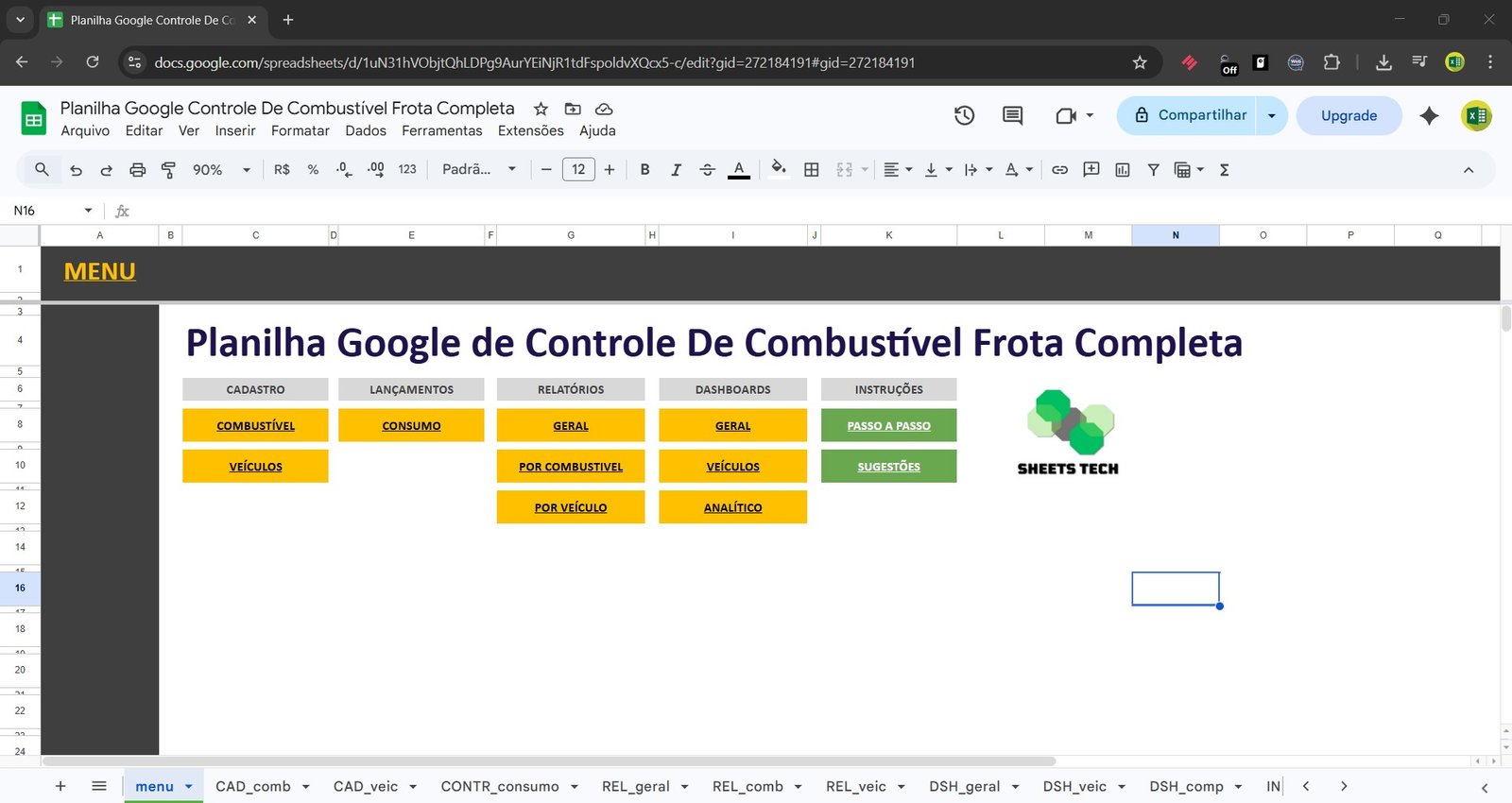Click the Upgrade button
The width and height of the screenshot is (1512, 803).
point(1349,115)
